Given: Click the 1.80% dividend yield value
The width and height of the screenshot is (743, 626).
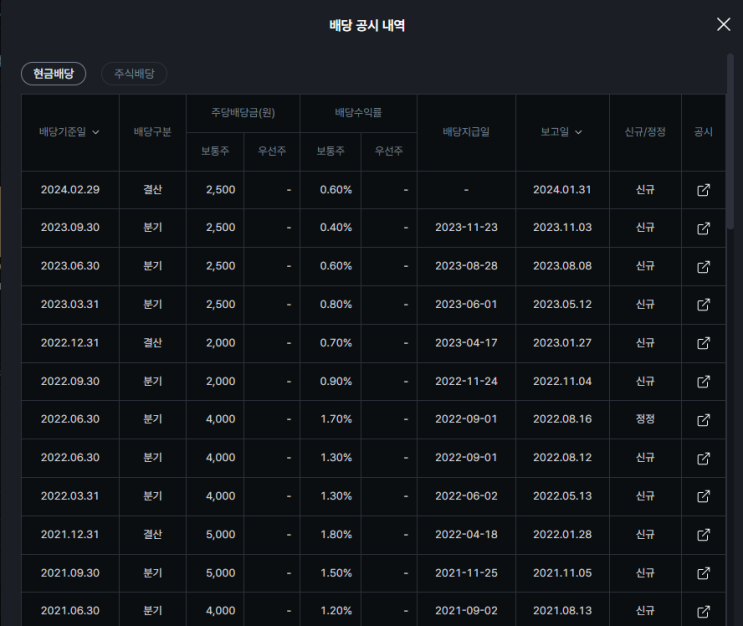Looking at the screenshot, I should [336, 535].
